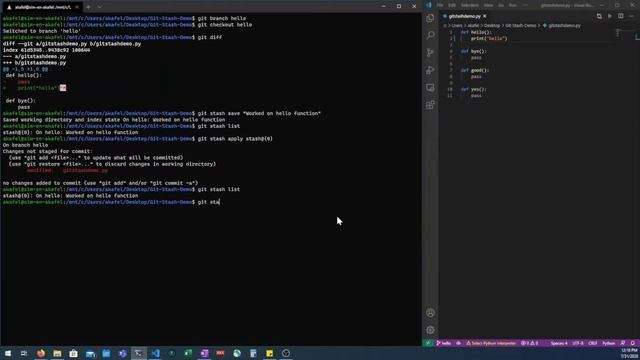This screenshot has width=640, height=360.
Task: Click the green remote indicator in status bar
Action: 428,343
